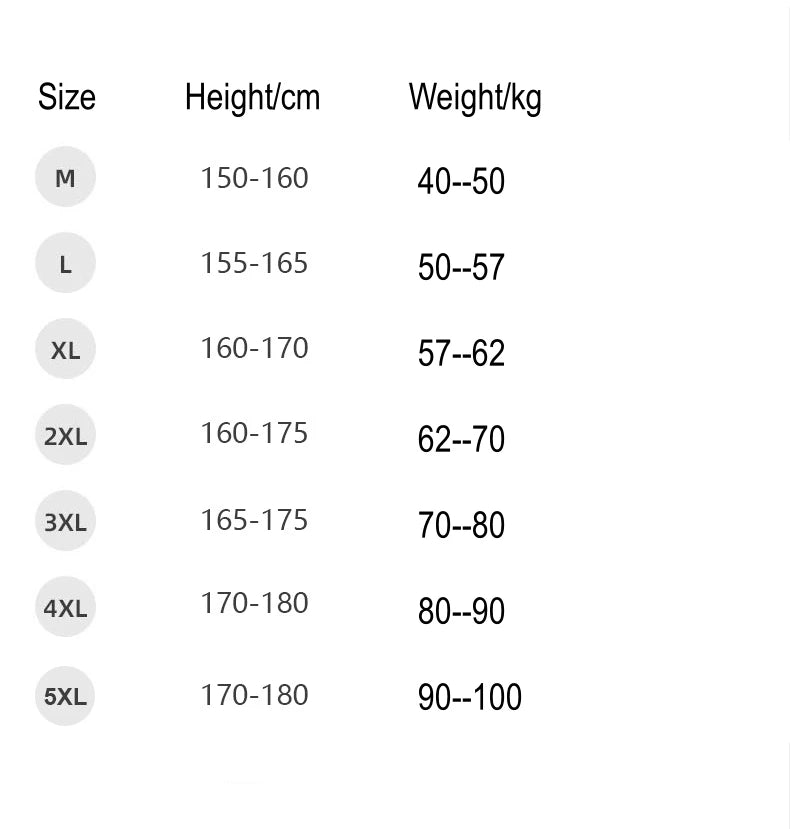Screen dimensions: 790x829
Task: Select the 40--50 weight value
Action: click(461, 182)
